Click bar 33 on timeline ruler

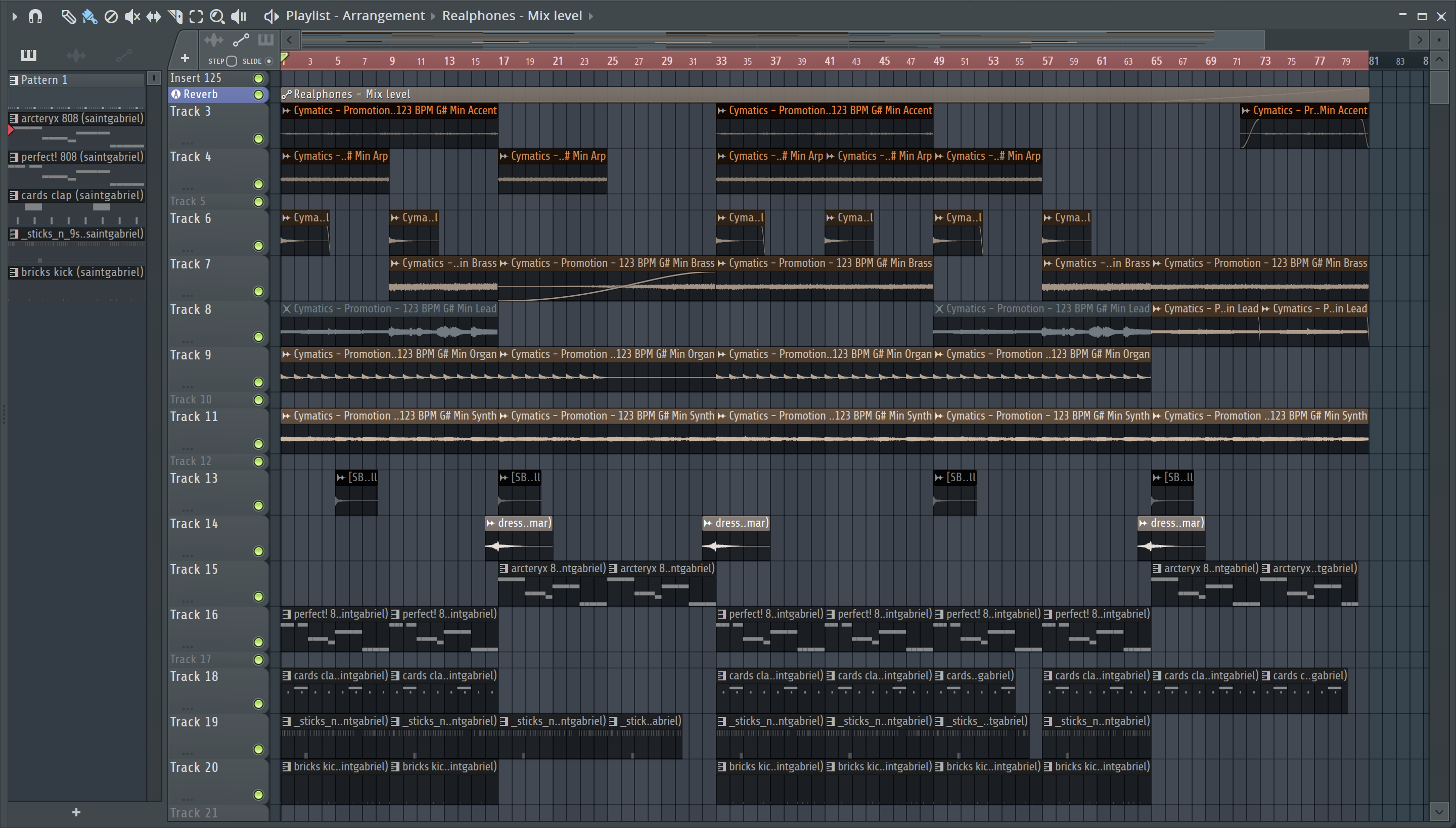[720, 60]
